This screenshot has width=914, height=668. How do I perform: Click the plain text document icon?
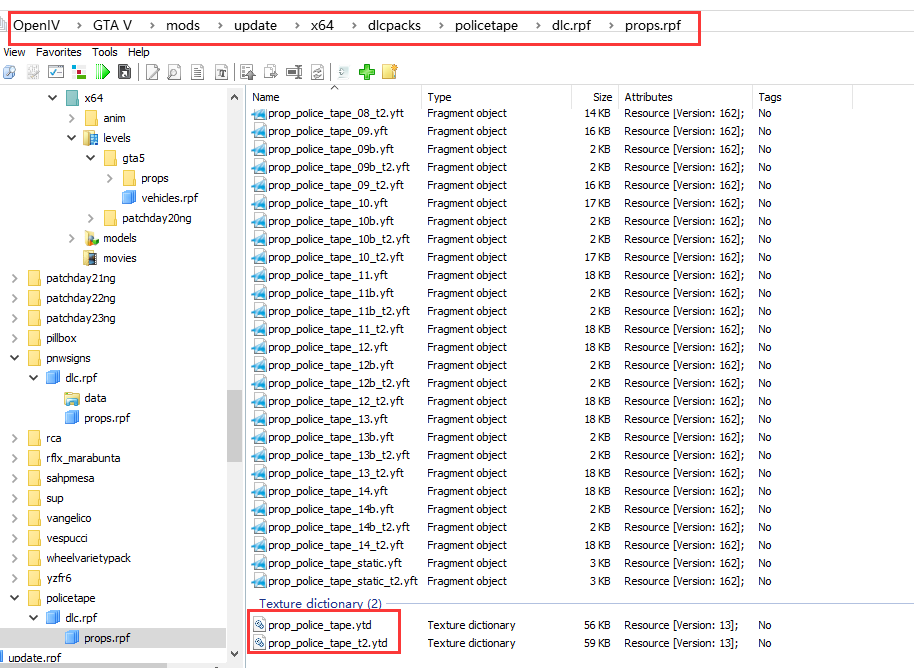(198, 72)
